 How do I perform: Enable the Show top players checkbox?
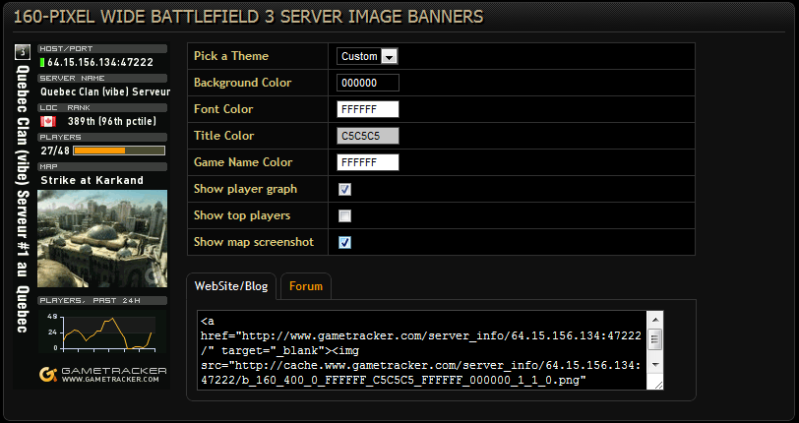(345, 216)
